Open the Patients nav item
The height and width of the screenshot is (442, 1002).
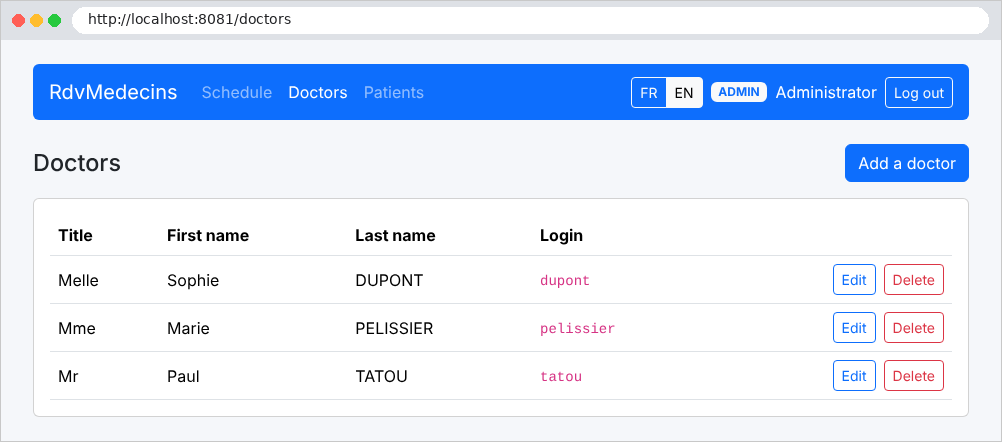(394, 93)
